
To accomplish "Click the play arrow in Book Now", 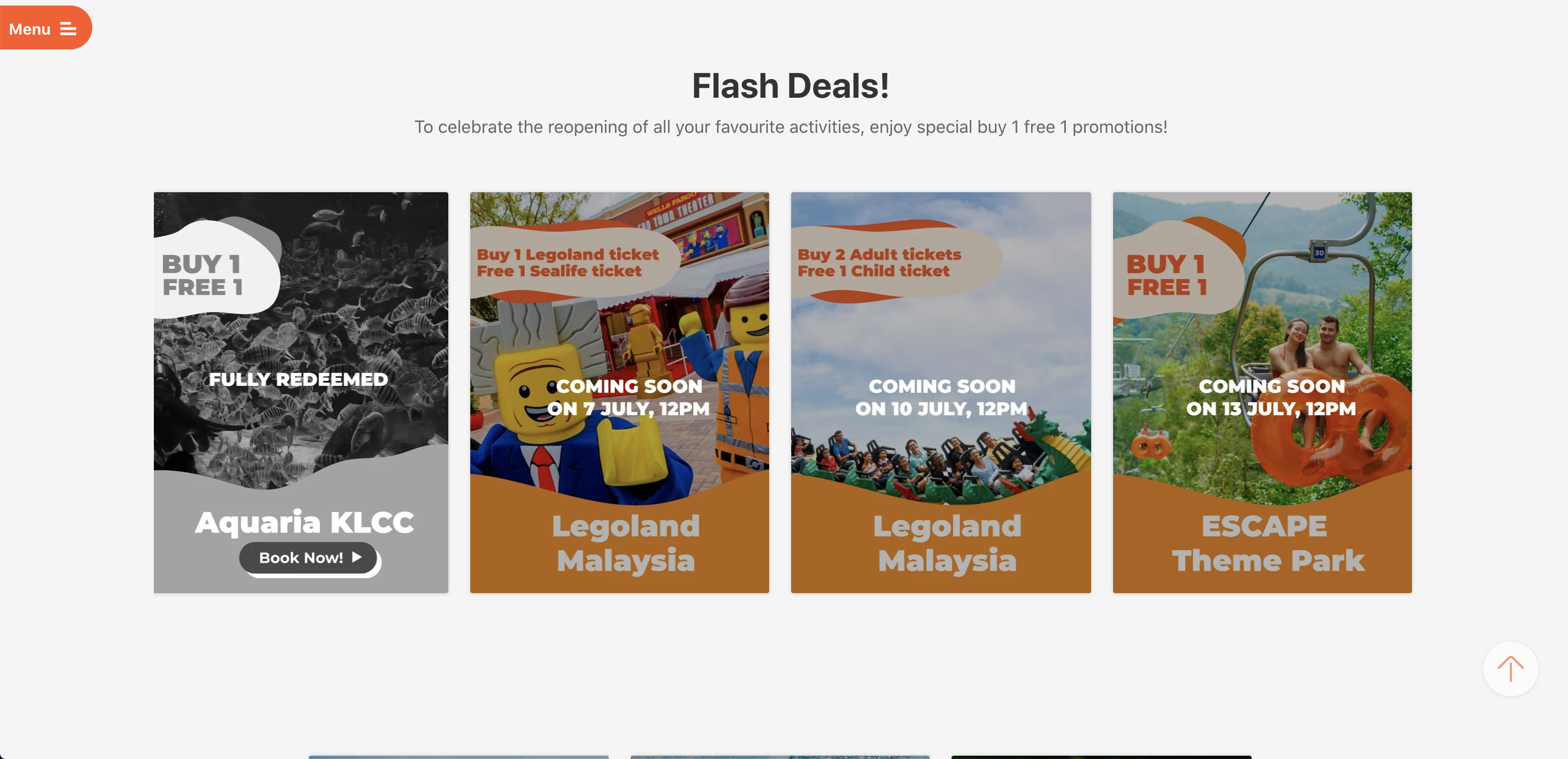I will click(x=357, y=557).
